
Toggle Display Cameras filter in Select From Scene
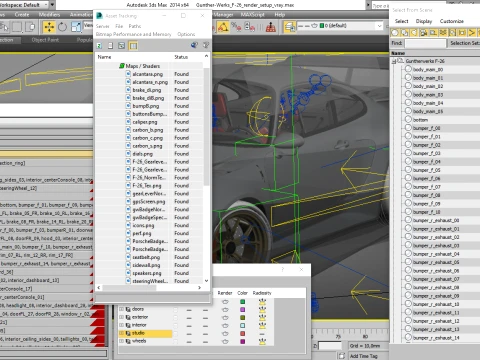pos(424,33)
